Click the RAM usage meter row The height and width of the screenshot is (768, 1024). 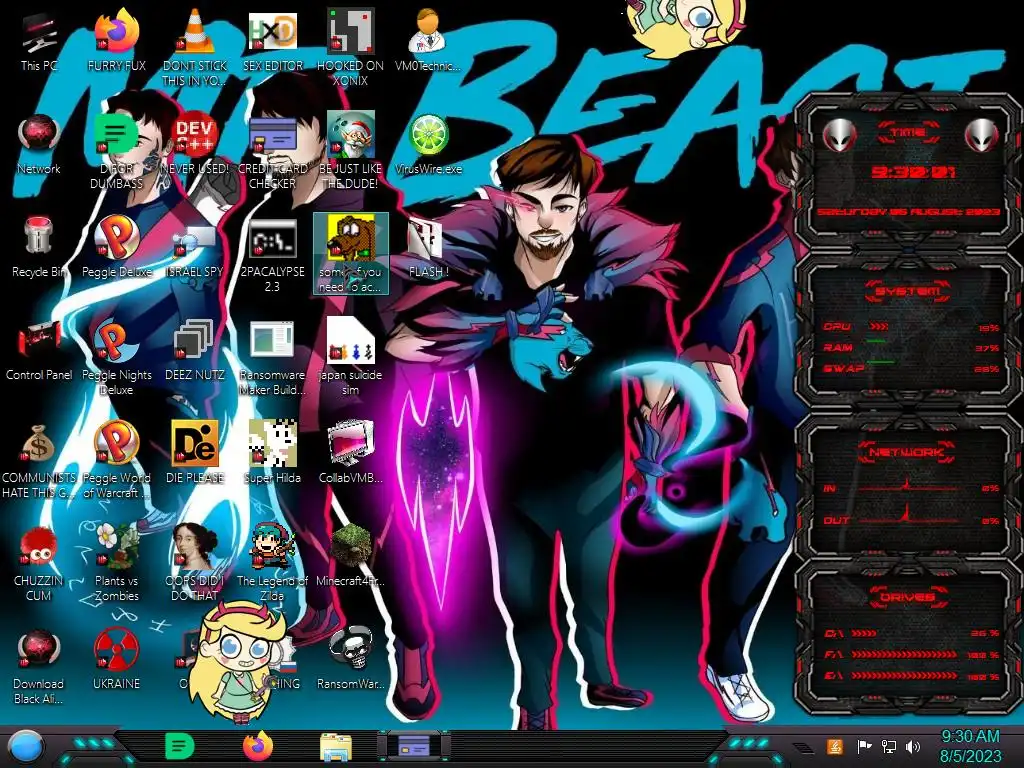[910, 347]
